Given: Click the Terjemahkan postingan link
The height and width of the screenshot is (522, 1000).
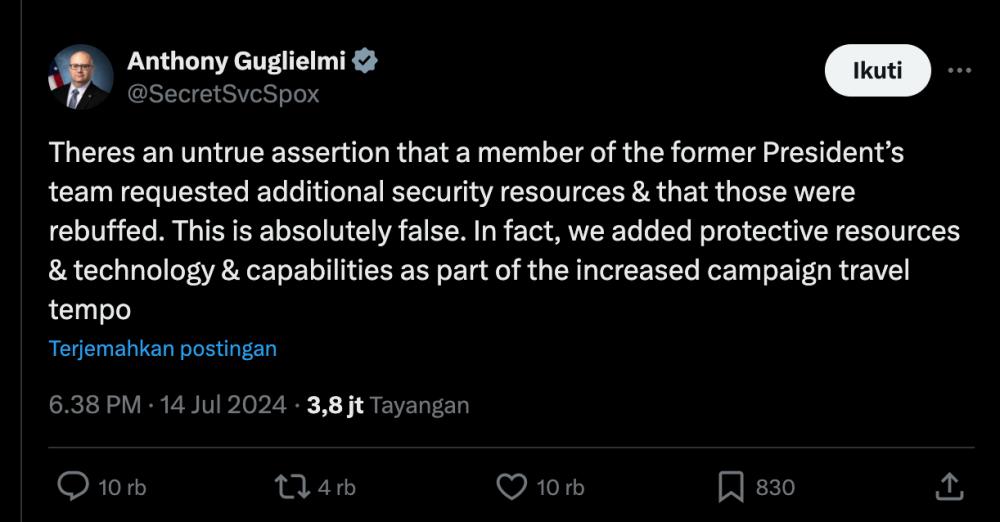Looking at the screenshot, I should pos(163,348).
